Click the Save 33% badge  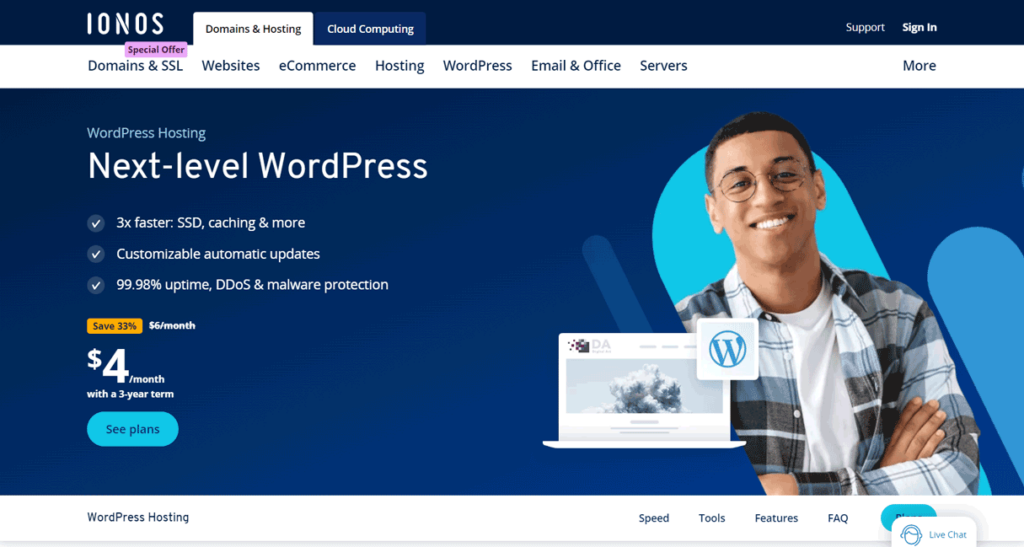coord(114,326)
